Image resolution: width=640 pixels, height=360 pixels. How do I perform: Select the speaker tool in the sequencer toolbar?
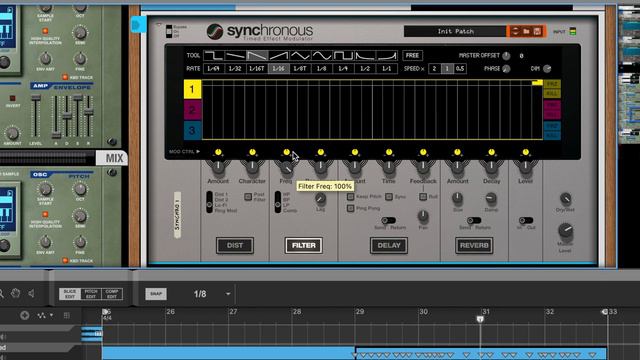(31, 293)
